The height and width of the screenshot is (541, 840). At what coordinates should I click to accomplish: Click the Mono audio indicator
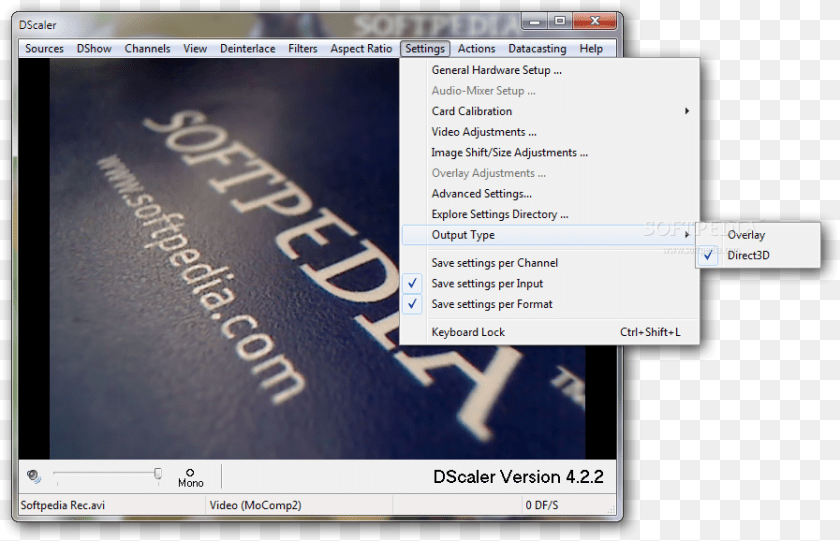190,477
